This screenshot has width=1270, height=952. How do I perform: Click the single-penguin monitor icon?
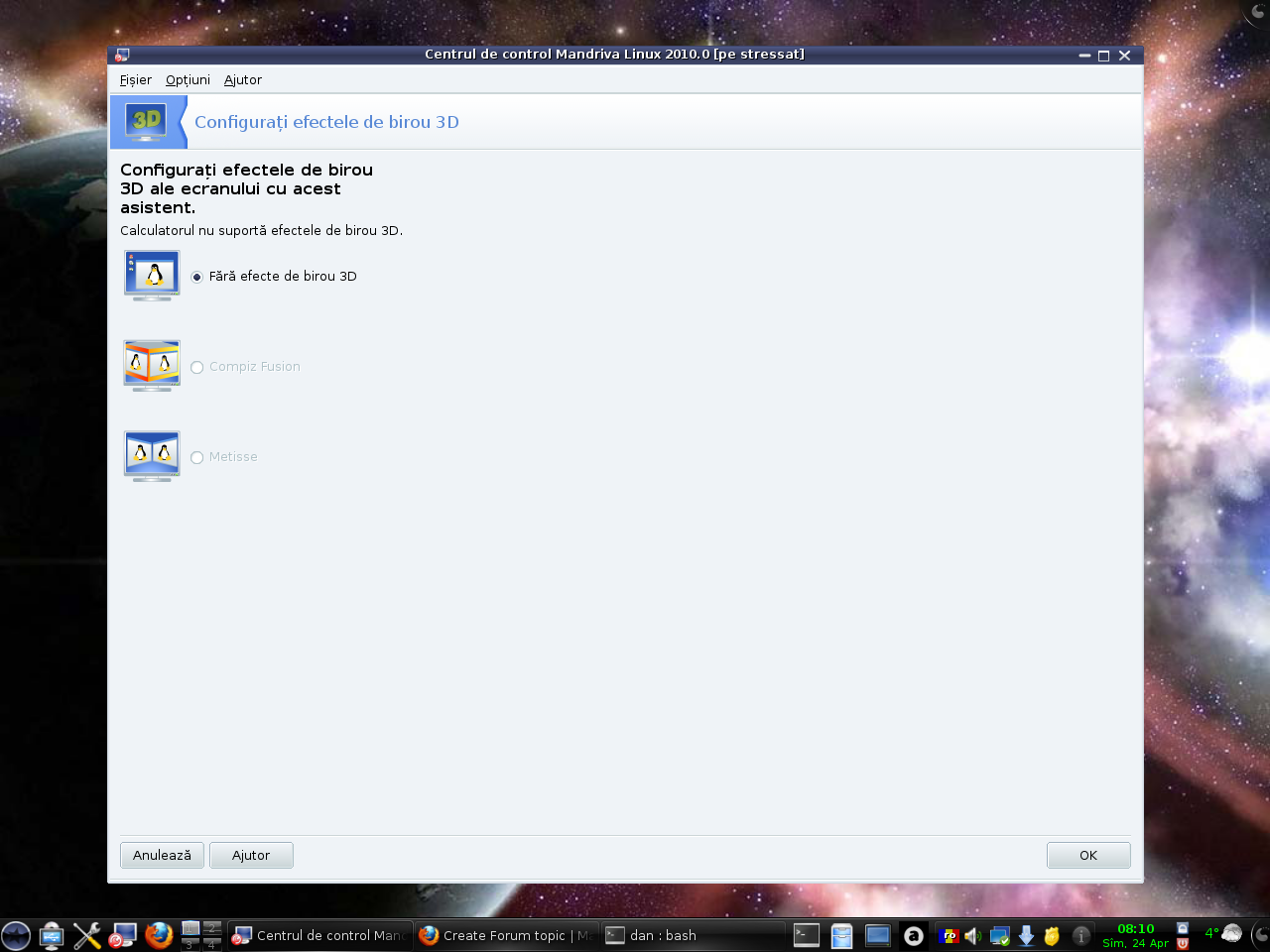click(x=152, y=276)
